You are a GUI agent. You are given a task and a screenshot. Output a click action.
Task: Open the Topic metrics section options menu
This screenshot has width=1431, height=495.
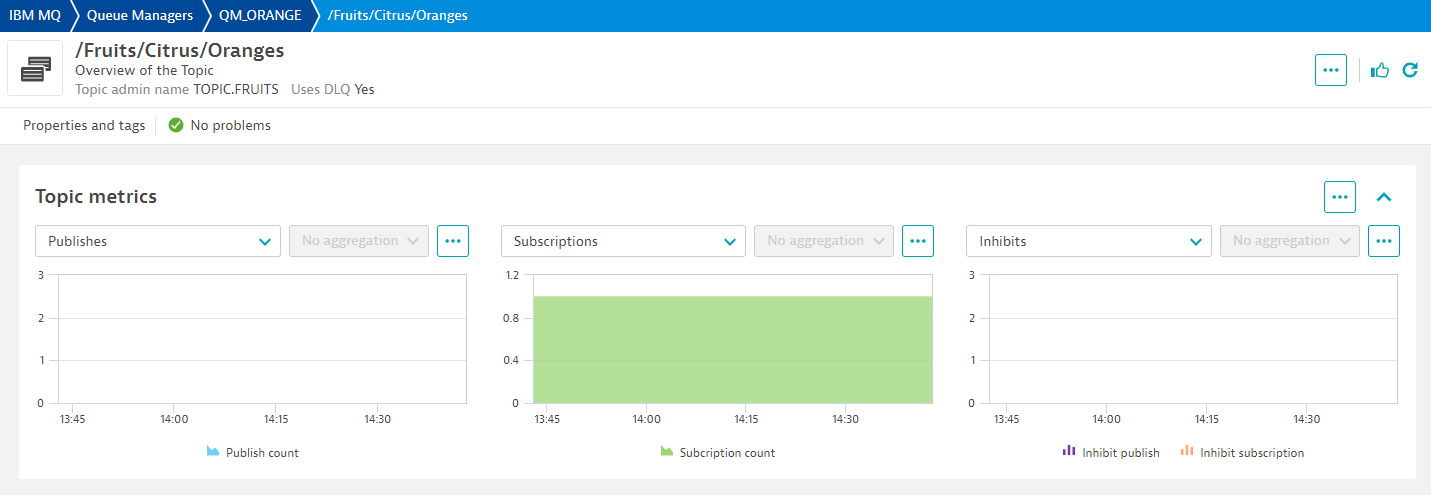(x=1339, y=197)
